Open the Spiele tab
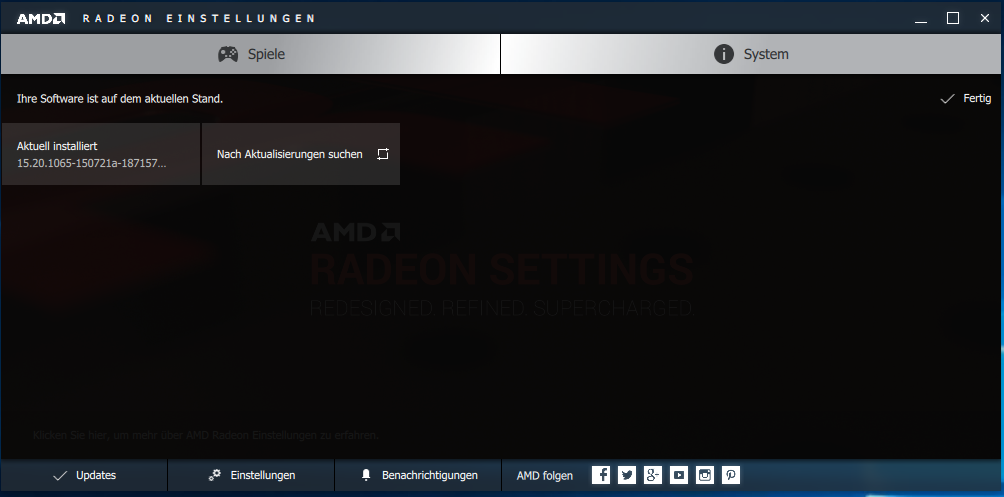Screen dimensions: 1004x497 250,54
